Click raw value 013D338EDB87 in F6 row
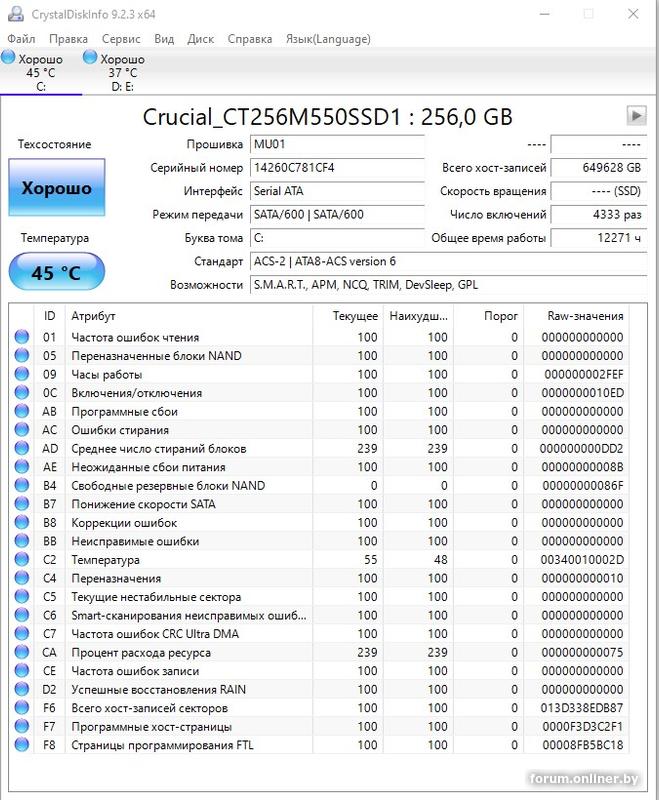 pyautogui.click(x=582, y=708)
